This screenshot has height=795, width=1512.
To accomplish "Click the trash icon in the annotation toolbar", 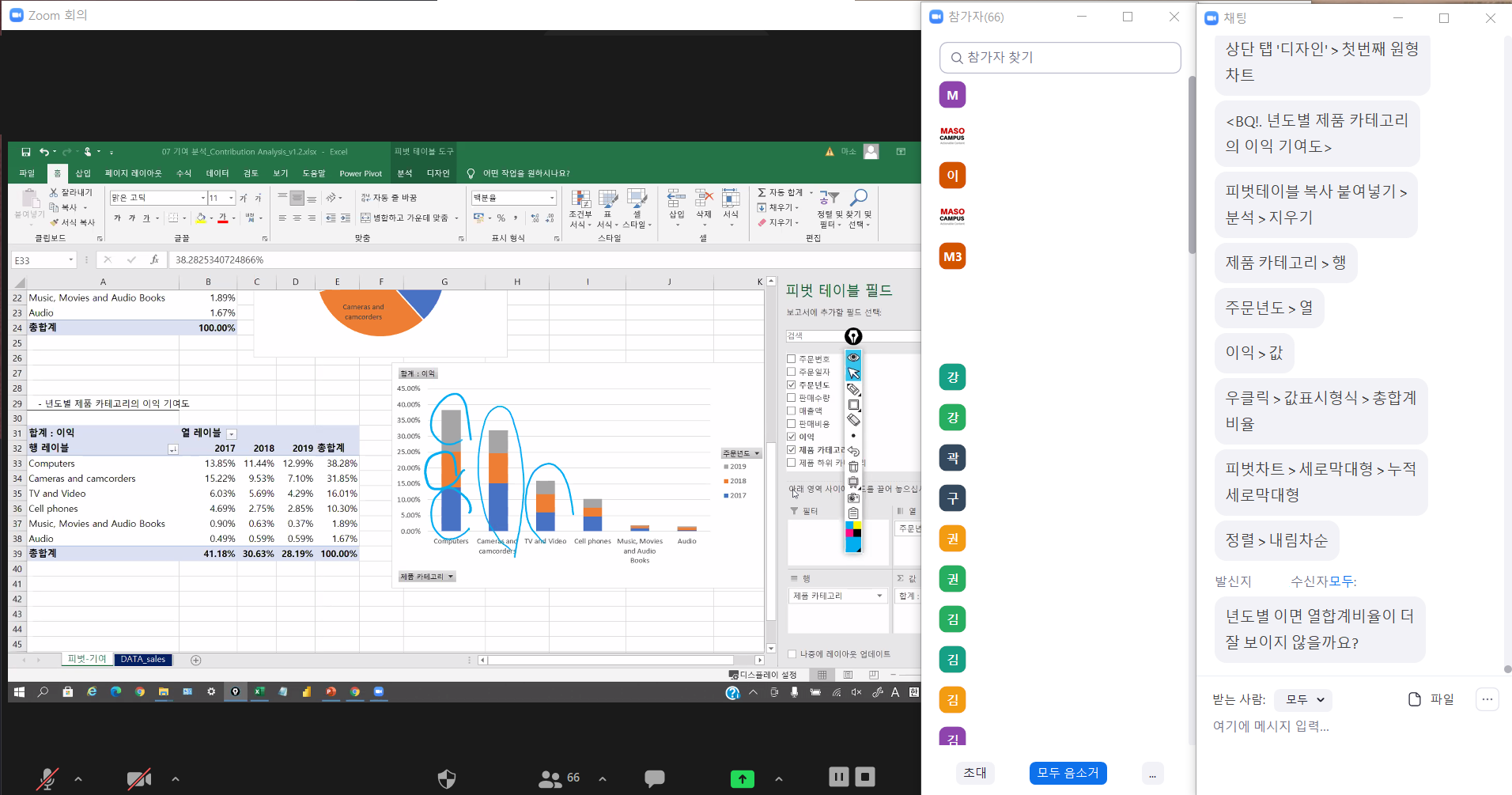I will [853, 467].
